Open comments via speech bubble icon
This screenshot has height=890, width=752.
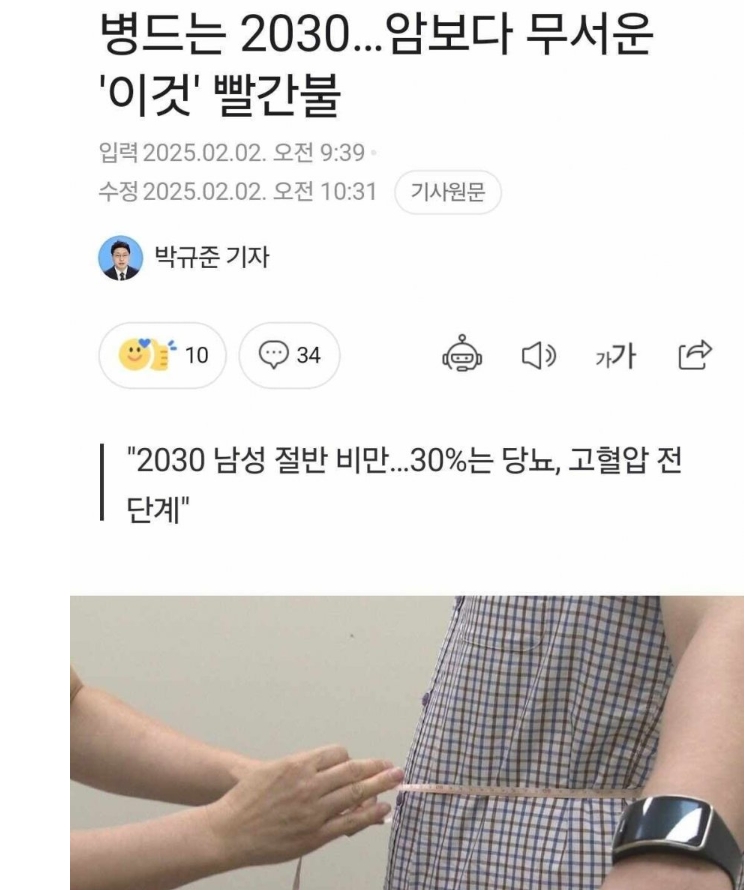pyautogui.click(x=274, y=355)
